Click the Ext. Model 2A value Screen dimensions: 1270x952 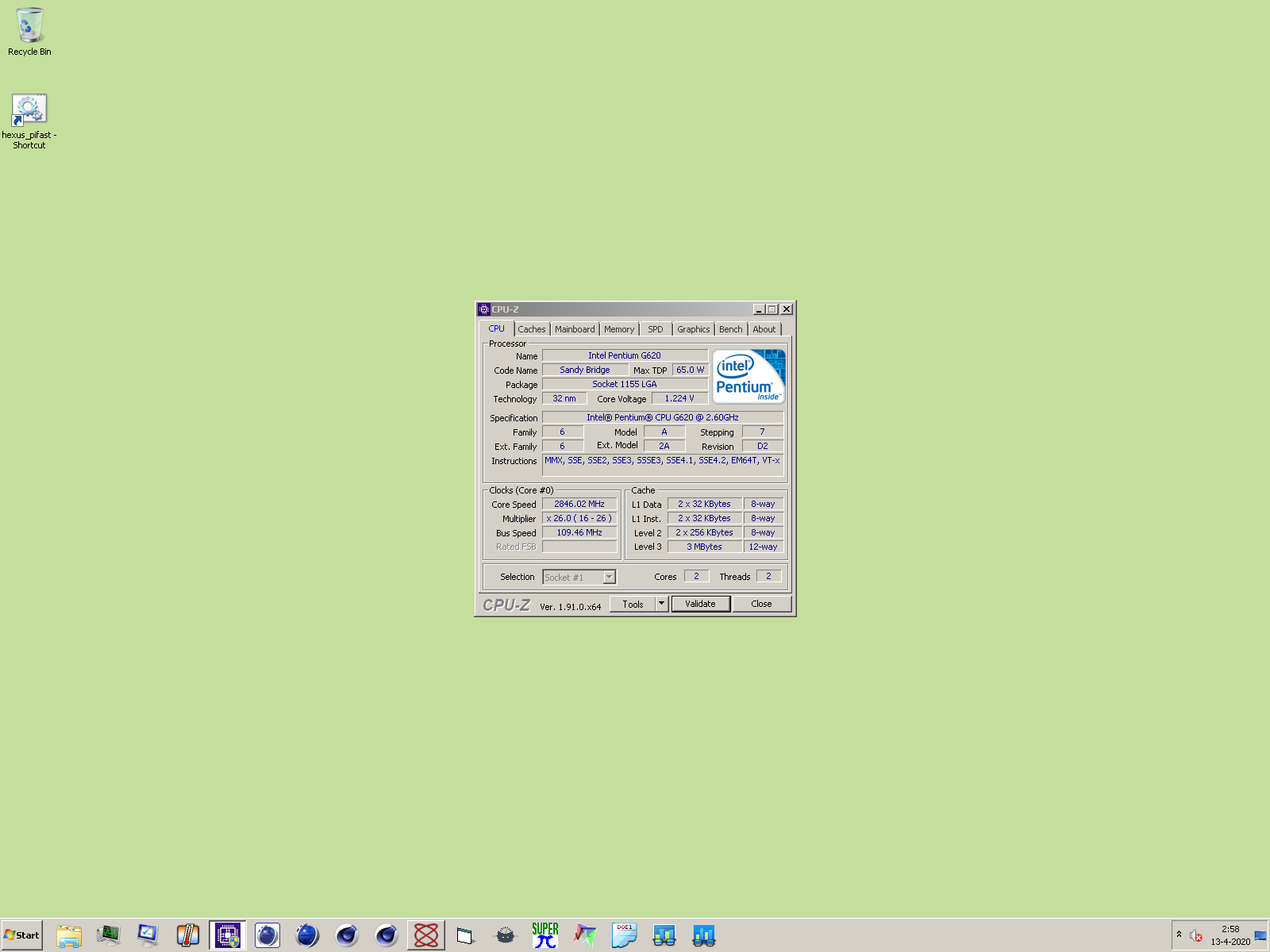tap(664, 446)
